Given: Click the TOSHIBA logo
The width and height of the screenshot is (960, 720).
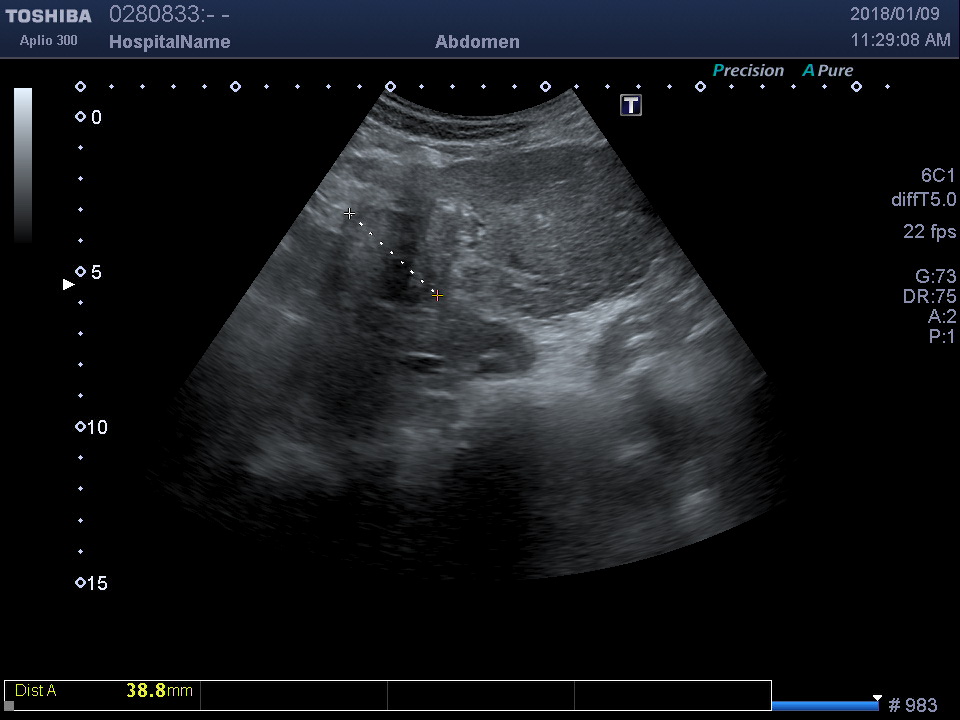Looking at the screenshot, I should pos(48,16).
